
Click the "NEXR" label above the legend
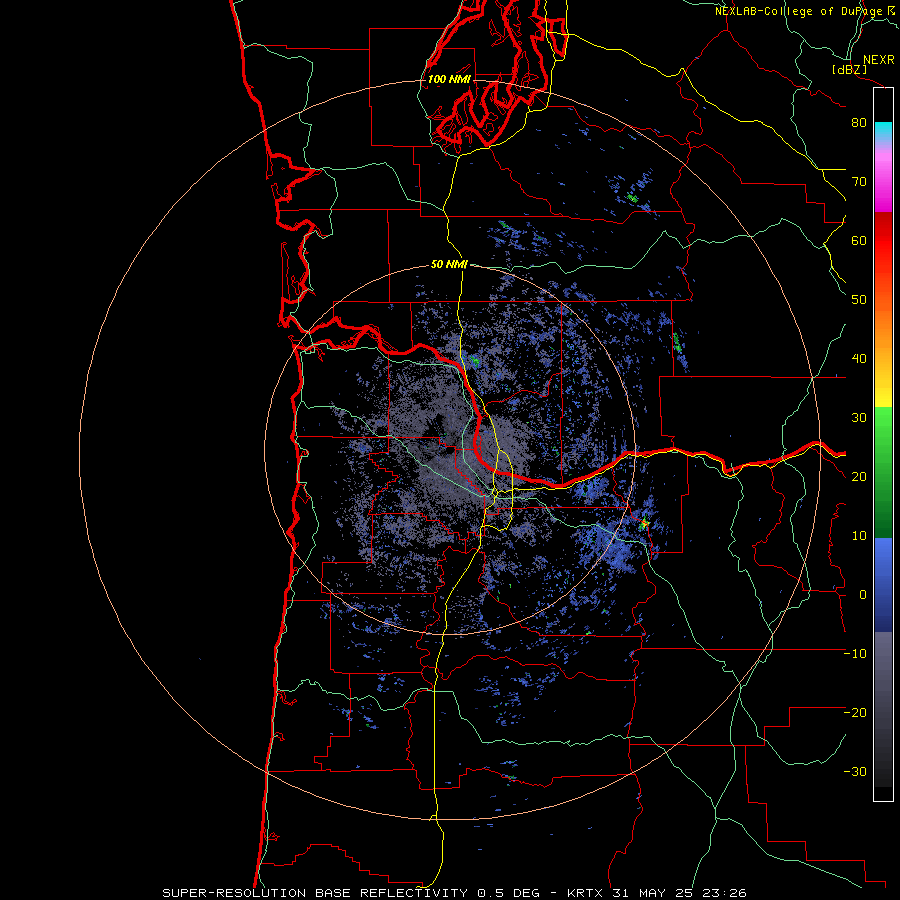point(878,60)
